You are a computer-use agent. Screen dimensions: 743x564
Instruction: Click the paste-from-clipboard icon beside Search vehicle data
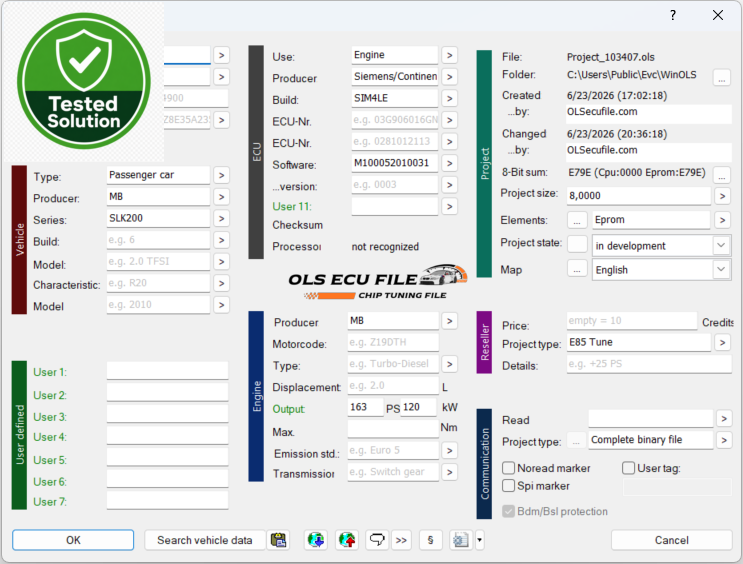[x=279, y=540]
